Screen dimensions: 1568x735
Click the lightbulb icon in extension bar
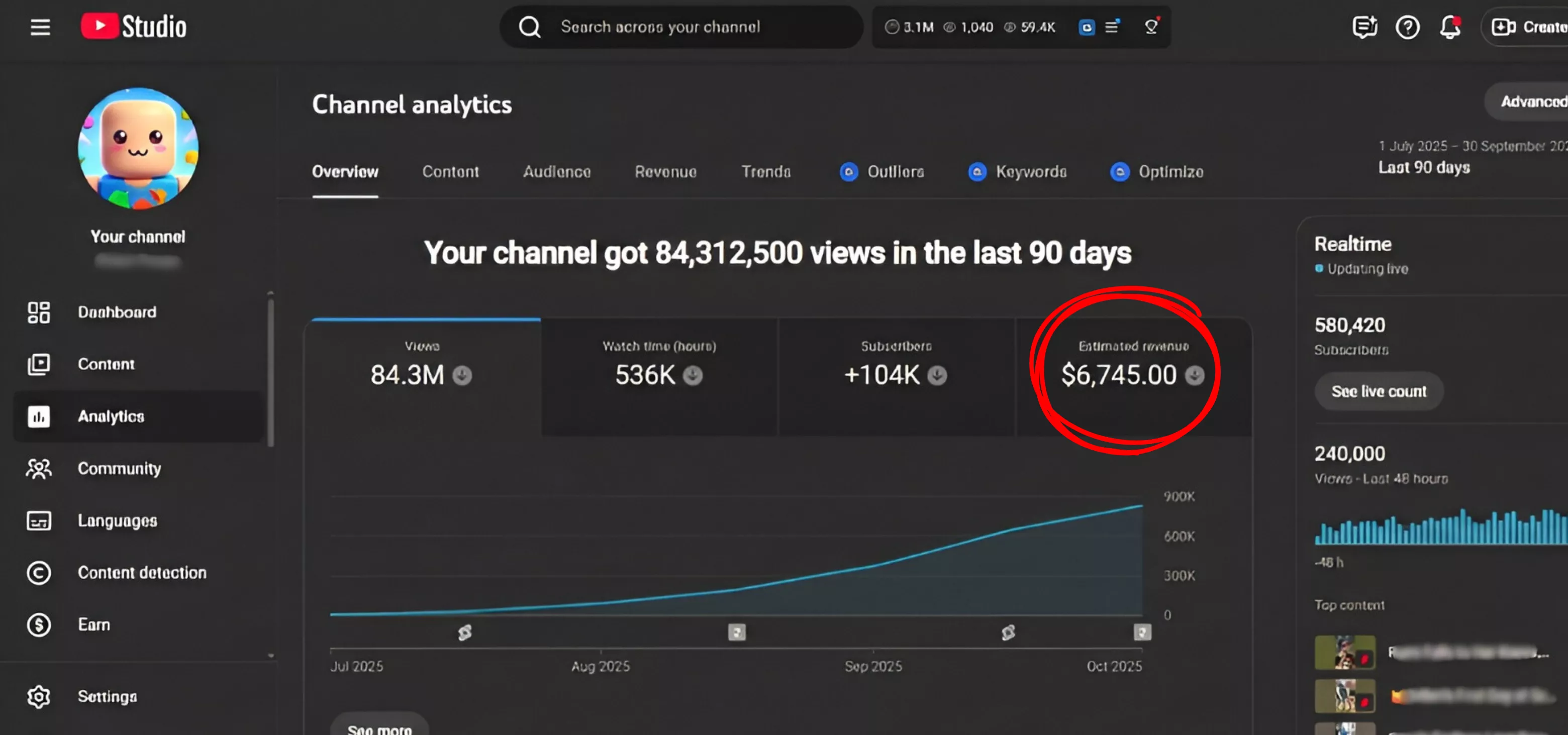click(1151, 27)
